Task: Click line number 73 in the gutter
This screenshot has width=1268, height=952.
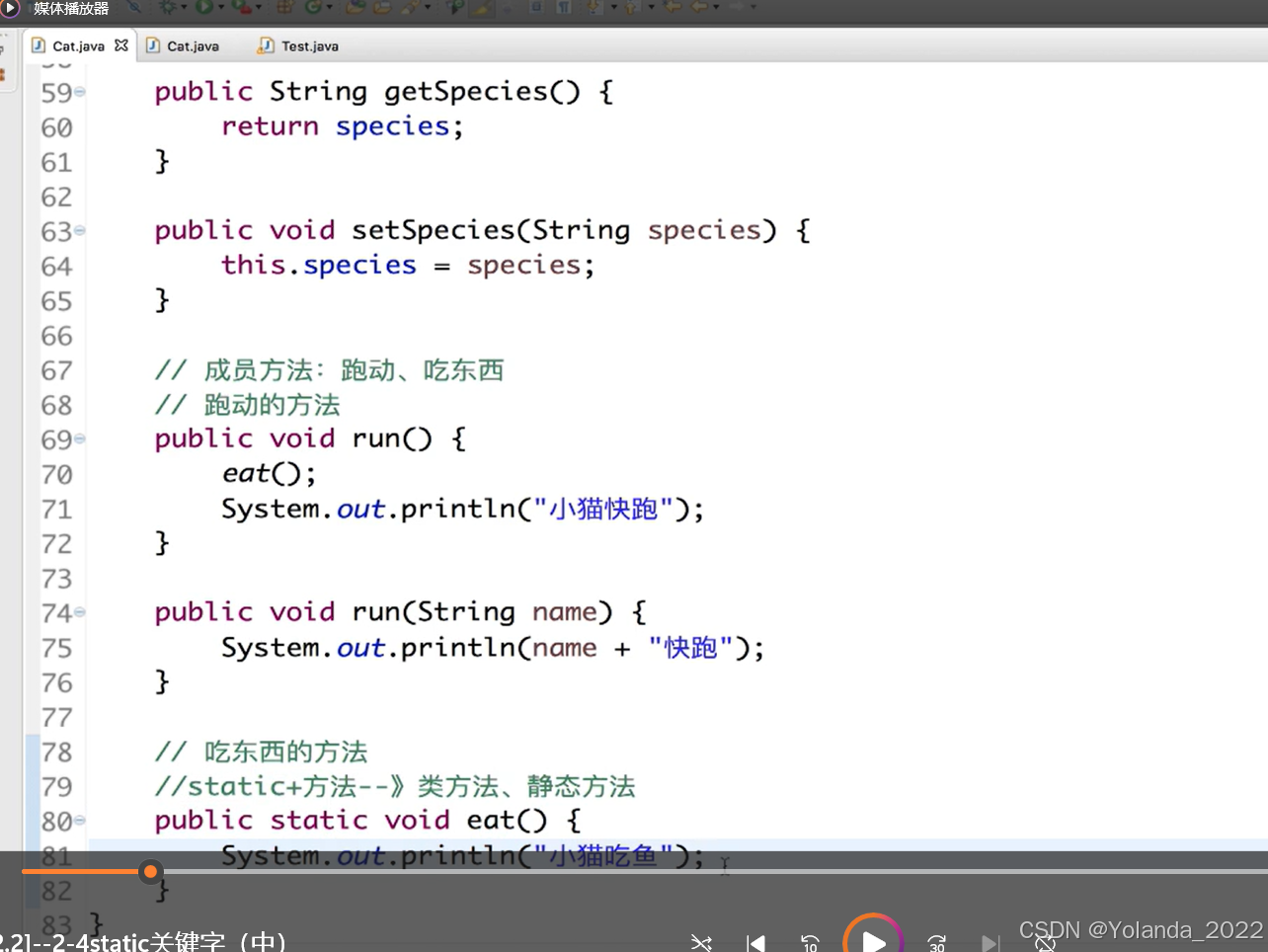Action: tap(56, 579)
